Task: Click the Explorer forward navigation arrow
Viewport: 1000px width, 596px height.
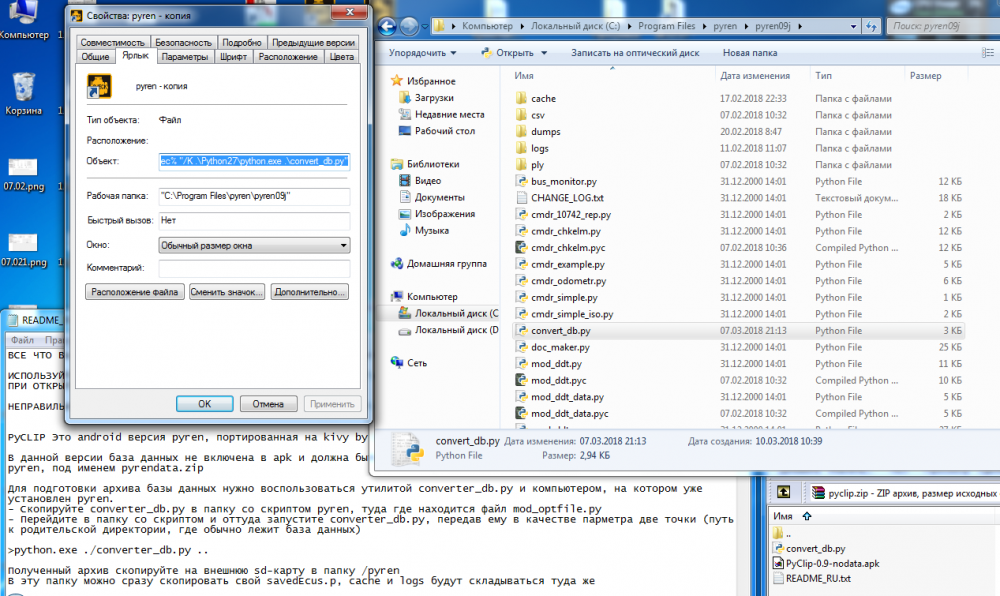Action: (409, 26)
